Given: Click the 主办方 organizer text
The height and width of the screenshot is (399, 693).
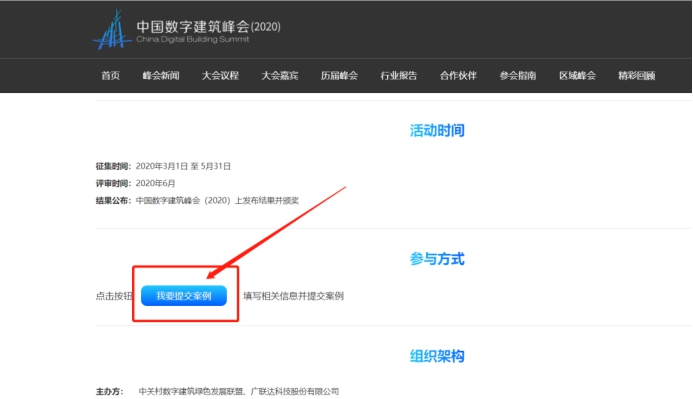Looking at the screenshot, I should coord(239,391).
